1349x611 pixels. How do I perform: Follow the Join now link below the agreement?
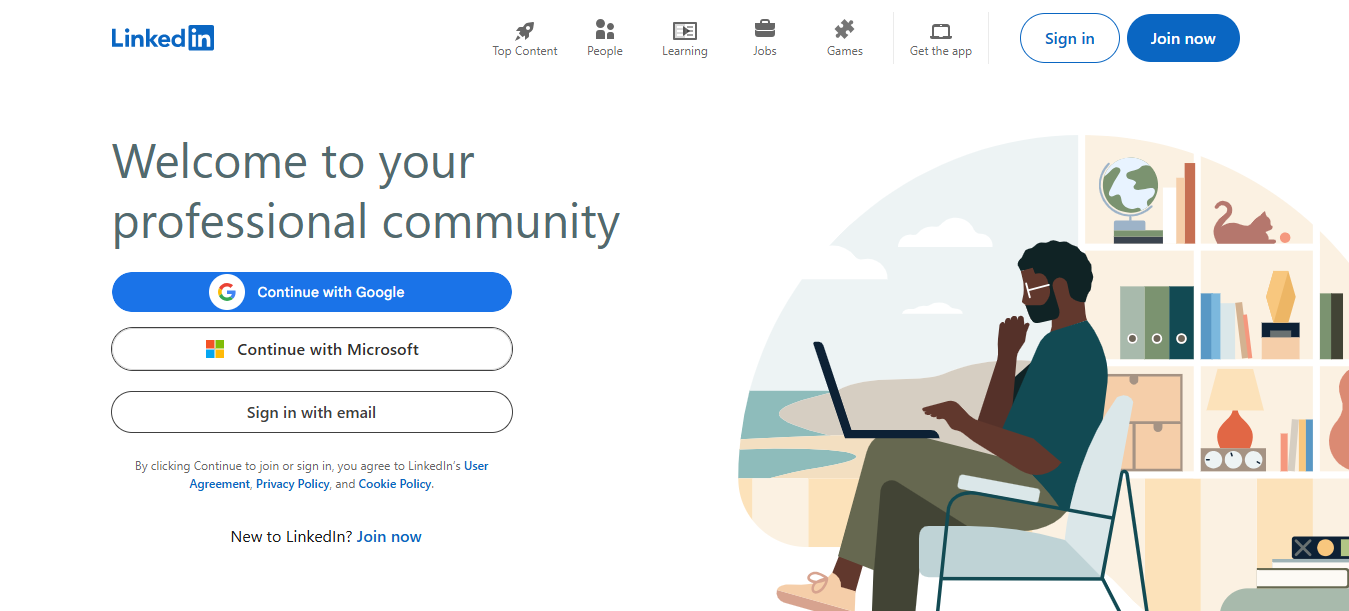point(389,537)
